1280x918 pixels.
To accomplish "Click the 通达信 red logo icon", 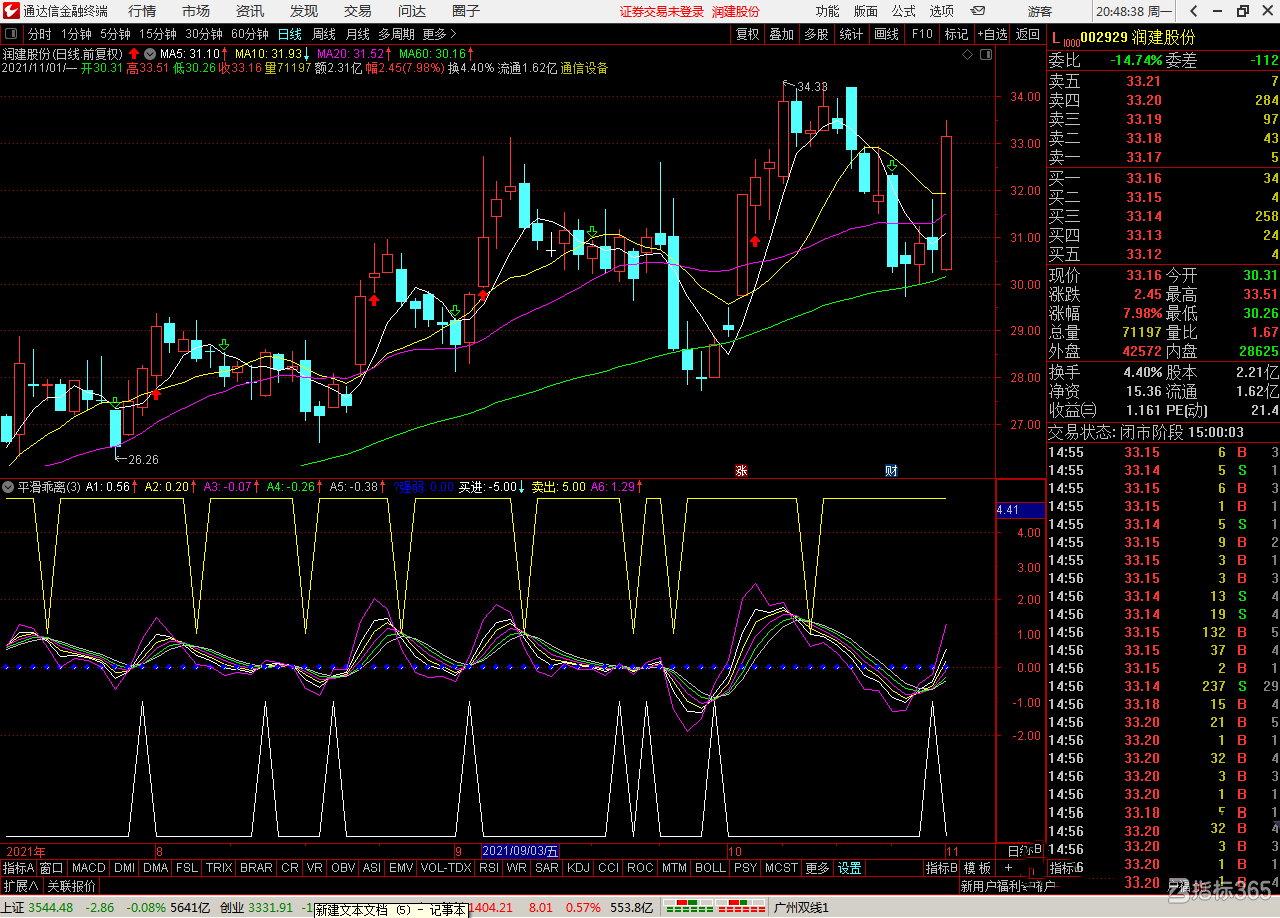I will [x=11, y=11].
